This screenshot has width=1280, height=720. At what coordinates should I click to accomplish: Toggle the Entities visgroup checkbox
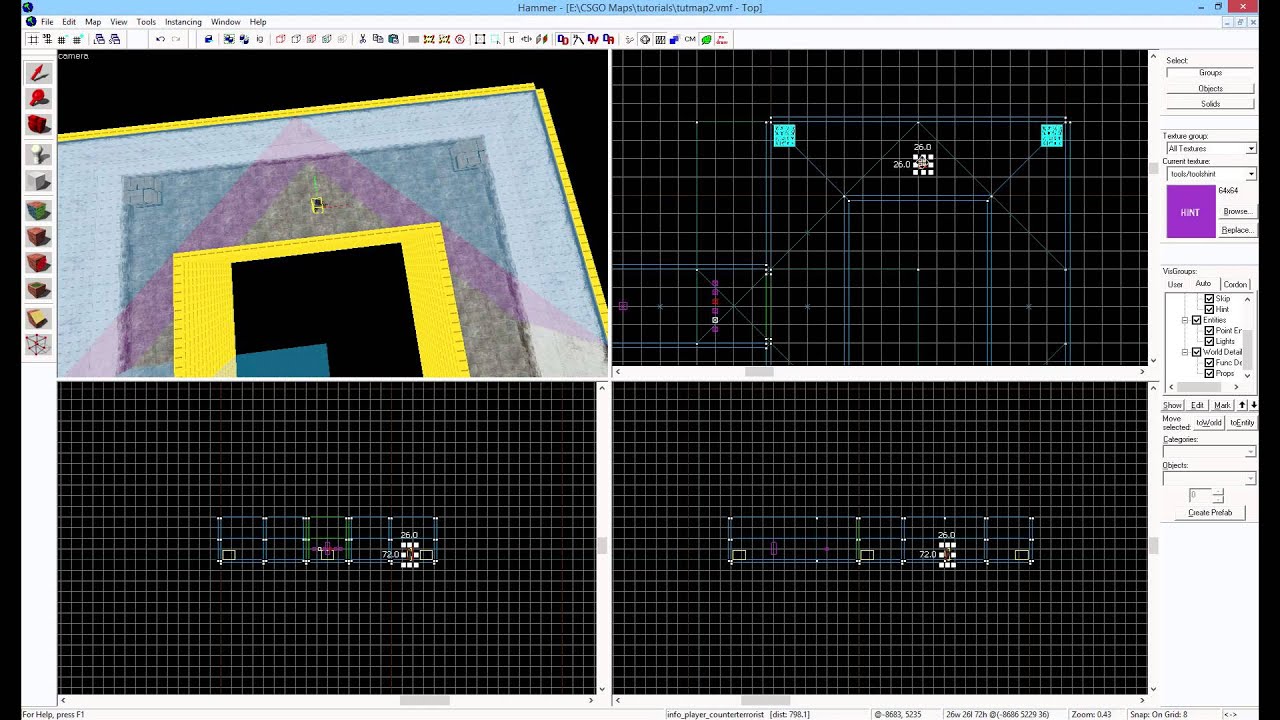click(1197, 320)
